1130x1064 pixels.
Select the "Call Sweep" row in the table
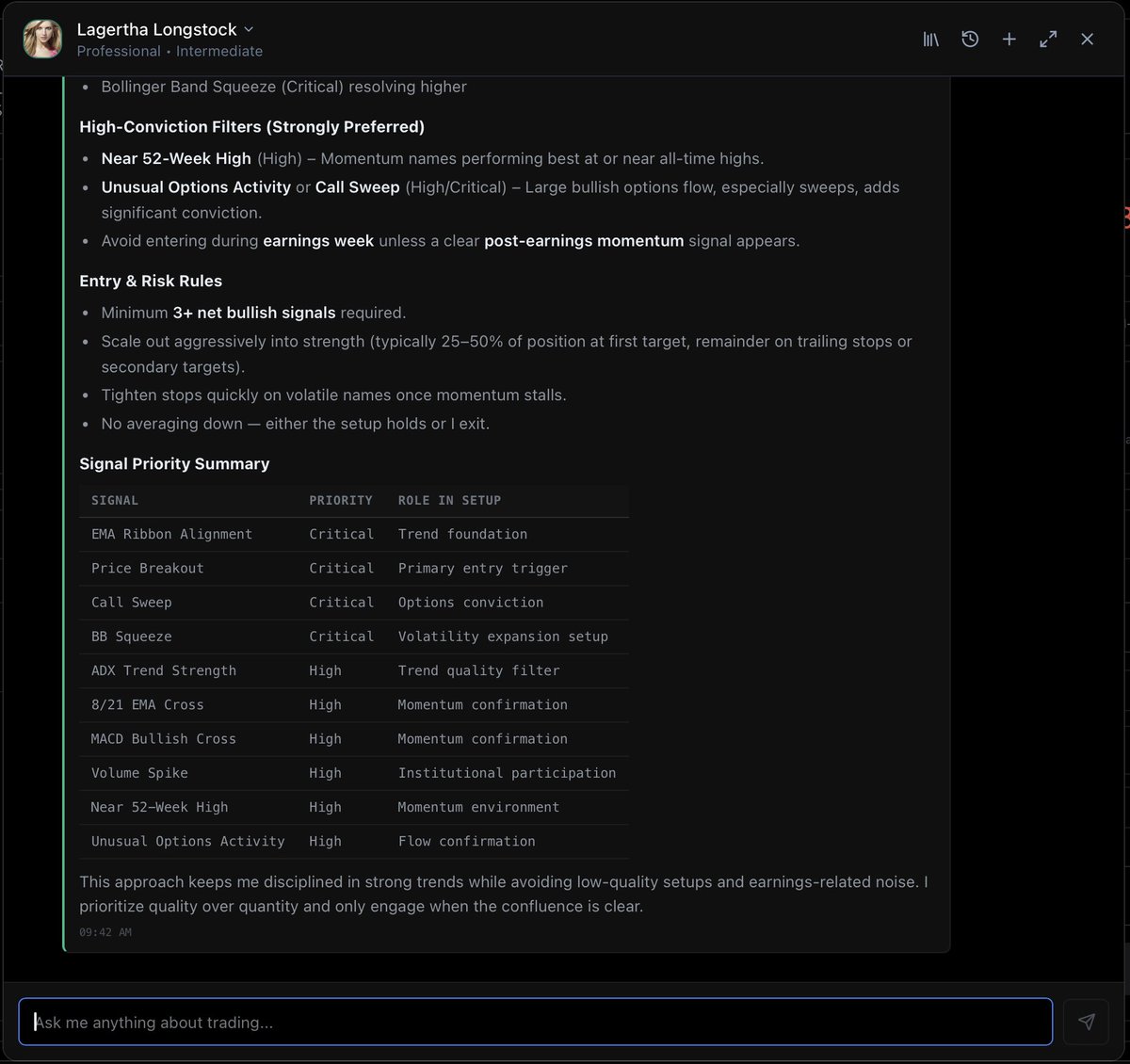tap(354, 603)
